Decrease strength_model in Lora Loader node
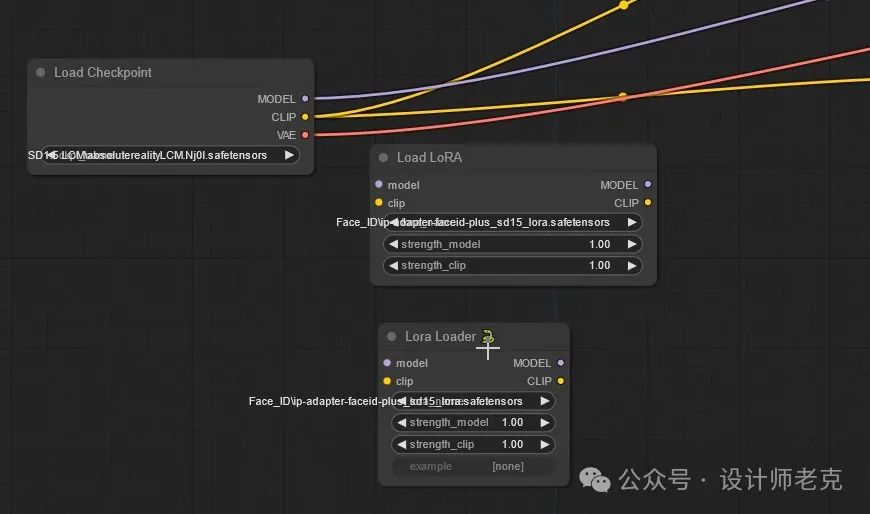870x514 pixels. 402,422
